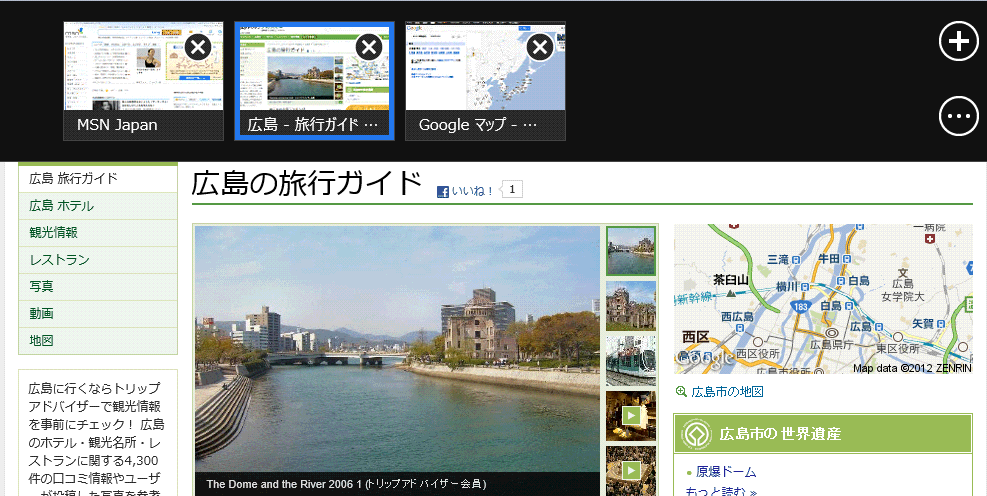
Task: Open the 動画 sidebar link
Action: pyautogui.click(x=42, y=314)
